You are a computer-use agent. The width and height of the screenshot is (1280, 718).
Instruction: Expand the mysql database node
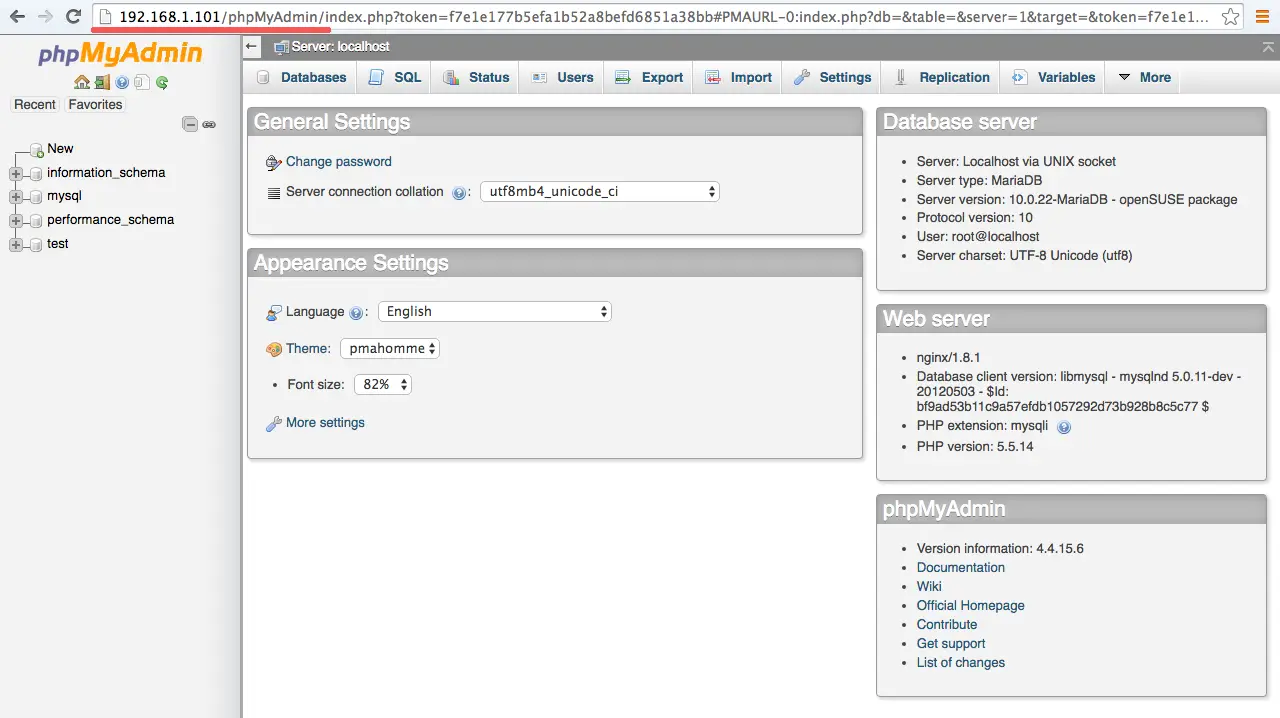16,197
